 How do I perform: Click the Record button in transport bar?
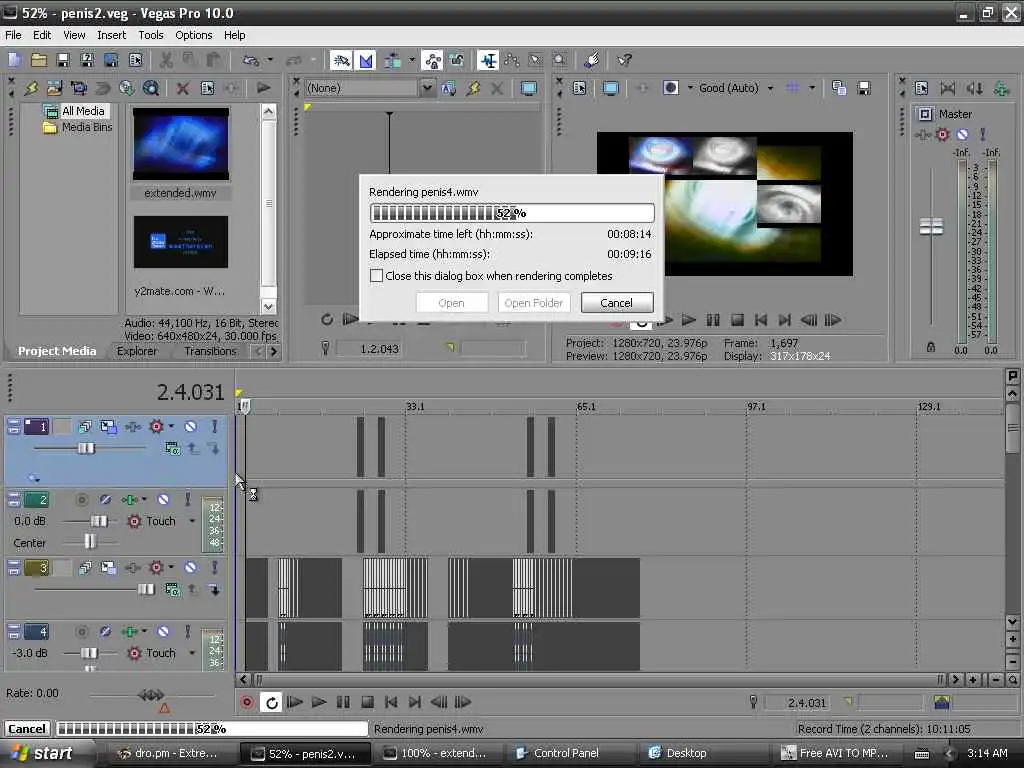tap(247, 702)
